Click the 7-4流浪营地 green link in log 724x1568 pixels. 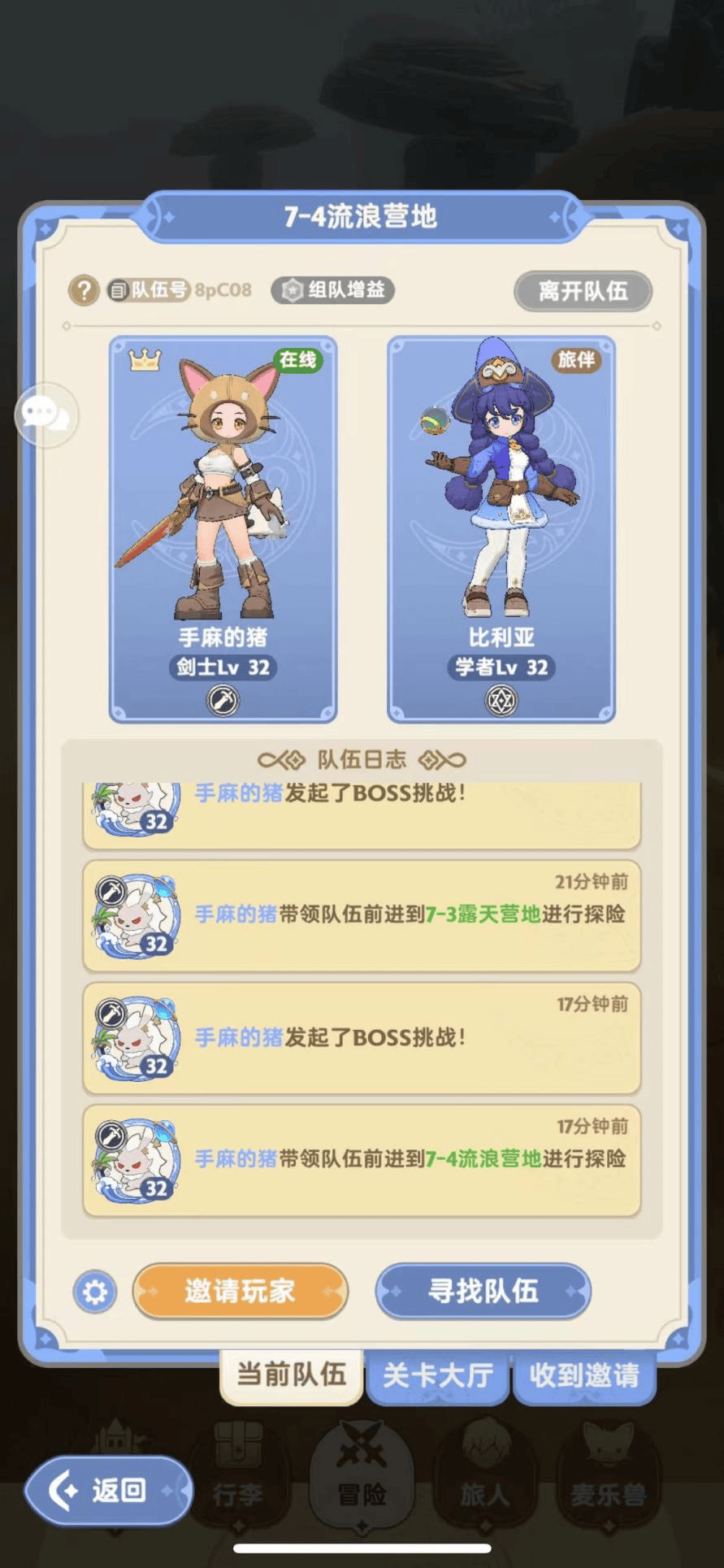pos(483,1158)
